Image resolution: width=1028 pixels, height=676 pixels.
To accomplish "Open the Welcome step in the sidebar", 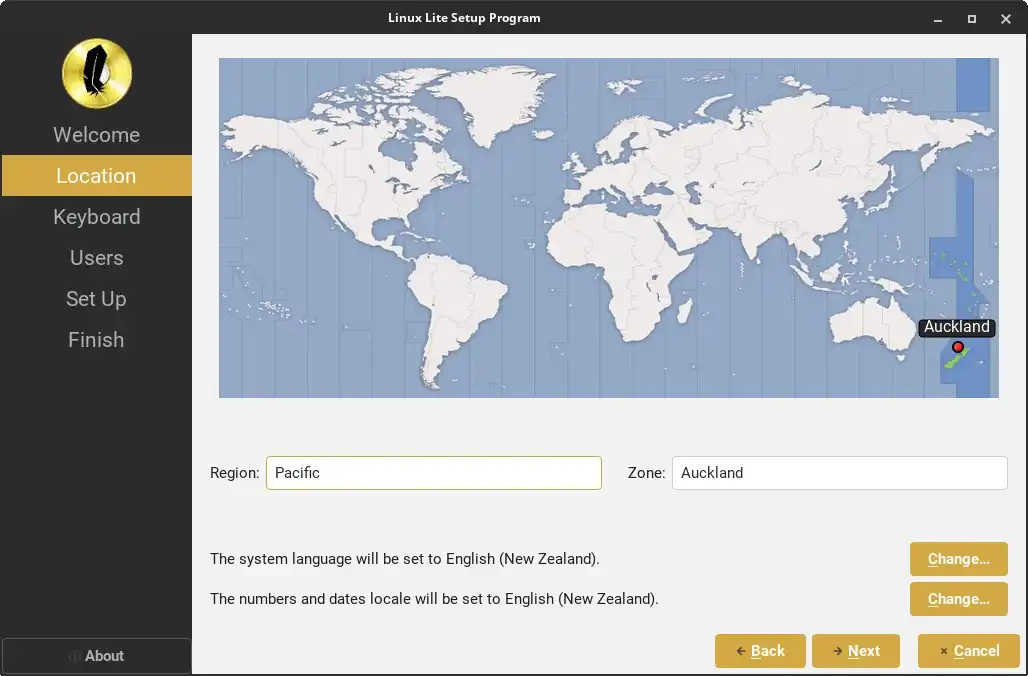I will coord(96,134).
